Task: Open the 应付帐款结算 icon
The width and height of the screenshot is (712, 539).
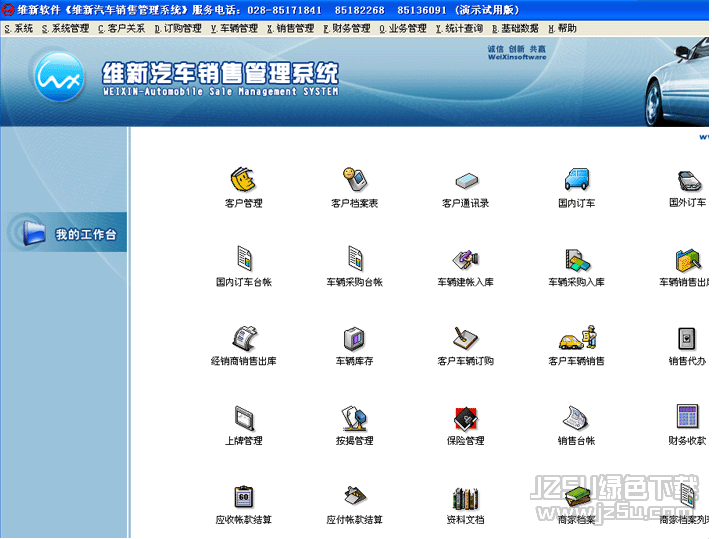Action: pyautogui.click(x=355, y=496)
